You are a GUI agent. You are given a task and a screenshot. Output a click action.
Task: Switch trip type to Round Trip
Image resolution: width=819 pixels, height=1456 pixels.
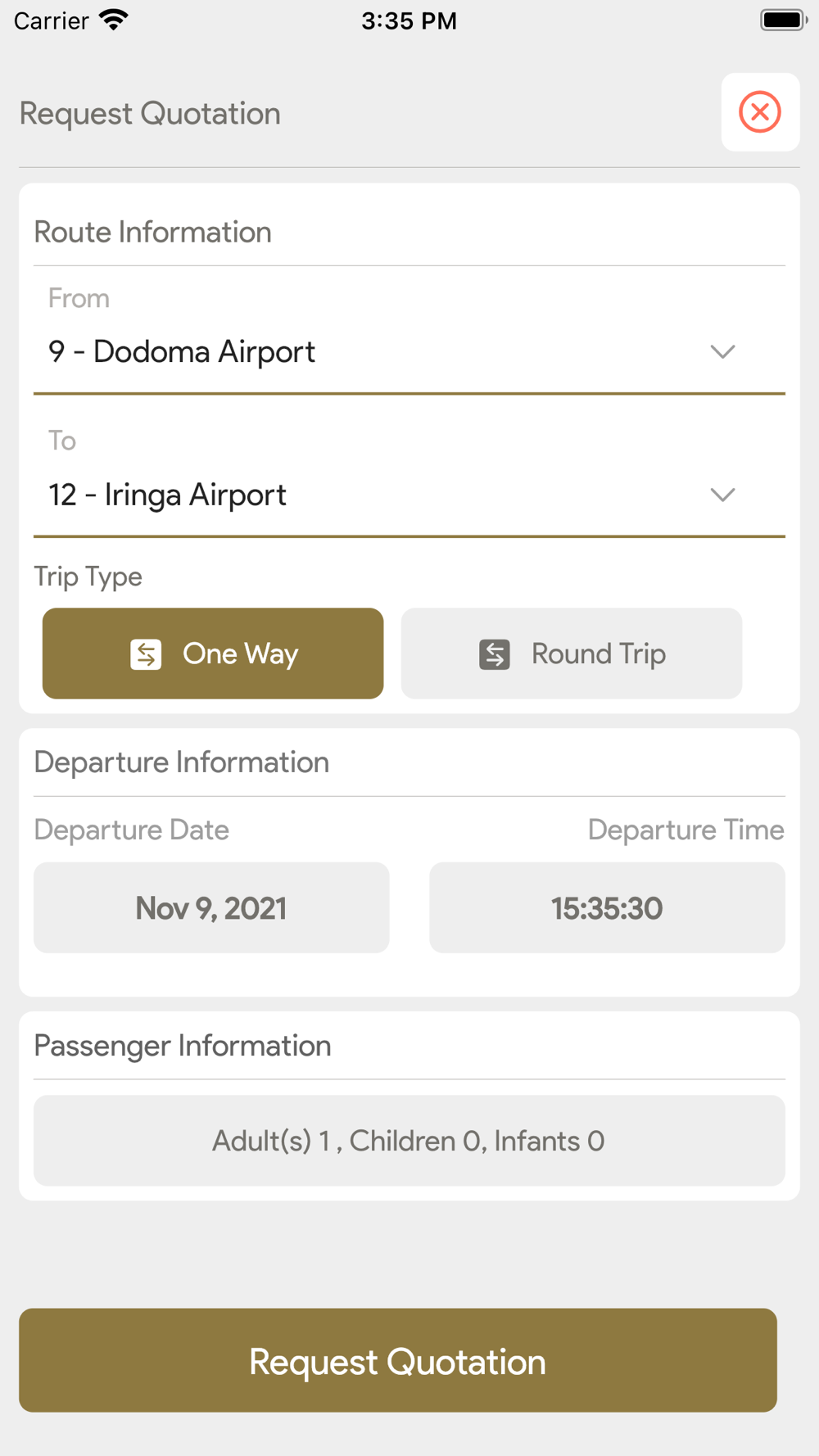point(572,653)
